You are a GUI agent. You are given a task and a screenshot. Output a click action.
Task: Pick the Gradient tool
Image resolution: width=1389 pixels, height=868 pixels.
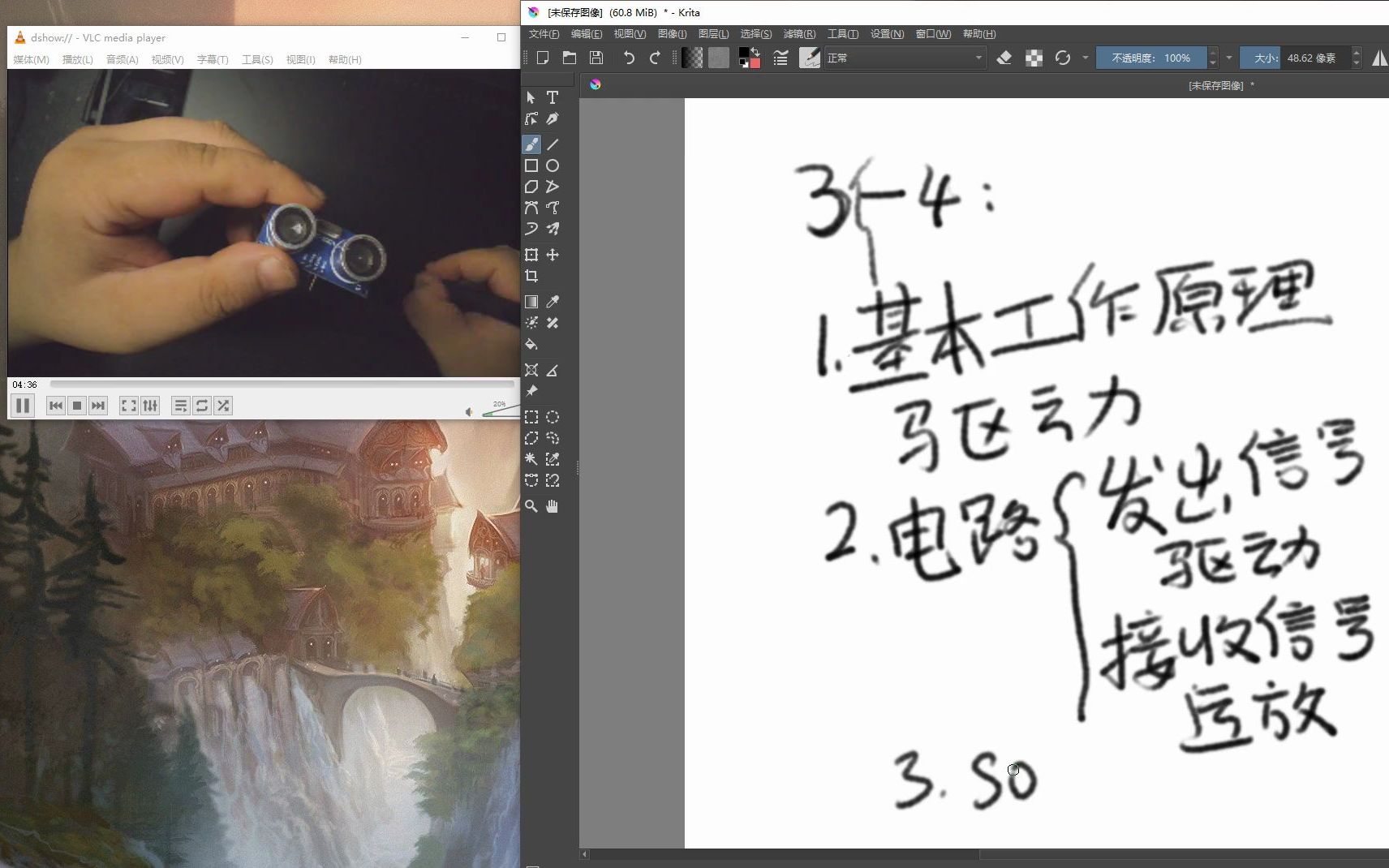(x=531, y=301)
